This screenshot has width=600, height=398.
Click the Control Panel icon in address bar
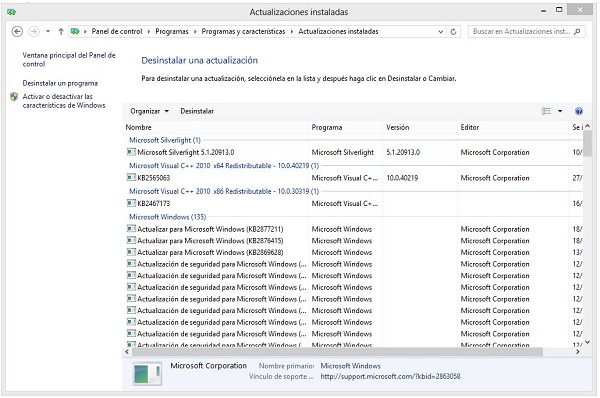(x=75, y=31)
